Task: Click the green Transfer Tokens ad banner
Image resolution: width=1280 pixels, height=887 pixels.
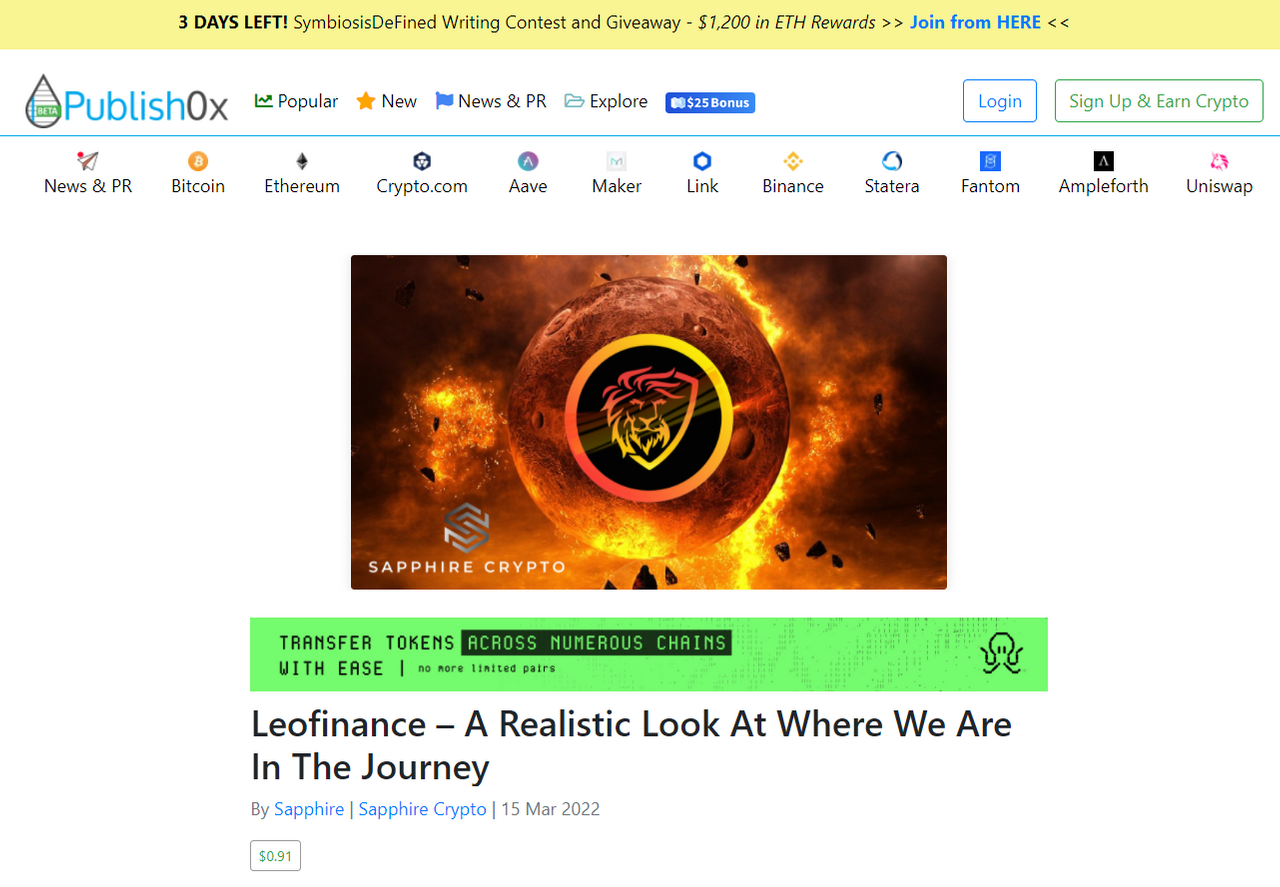Action: [x=649, y=654]
